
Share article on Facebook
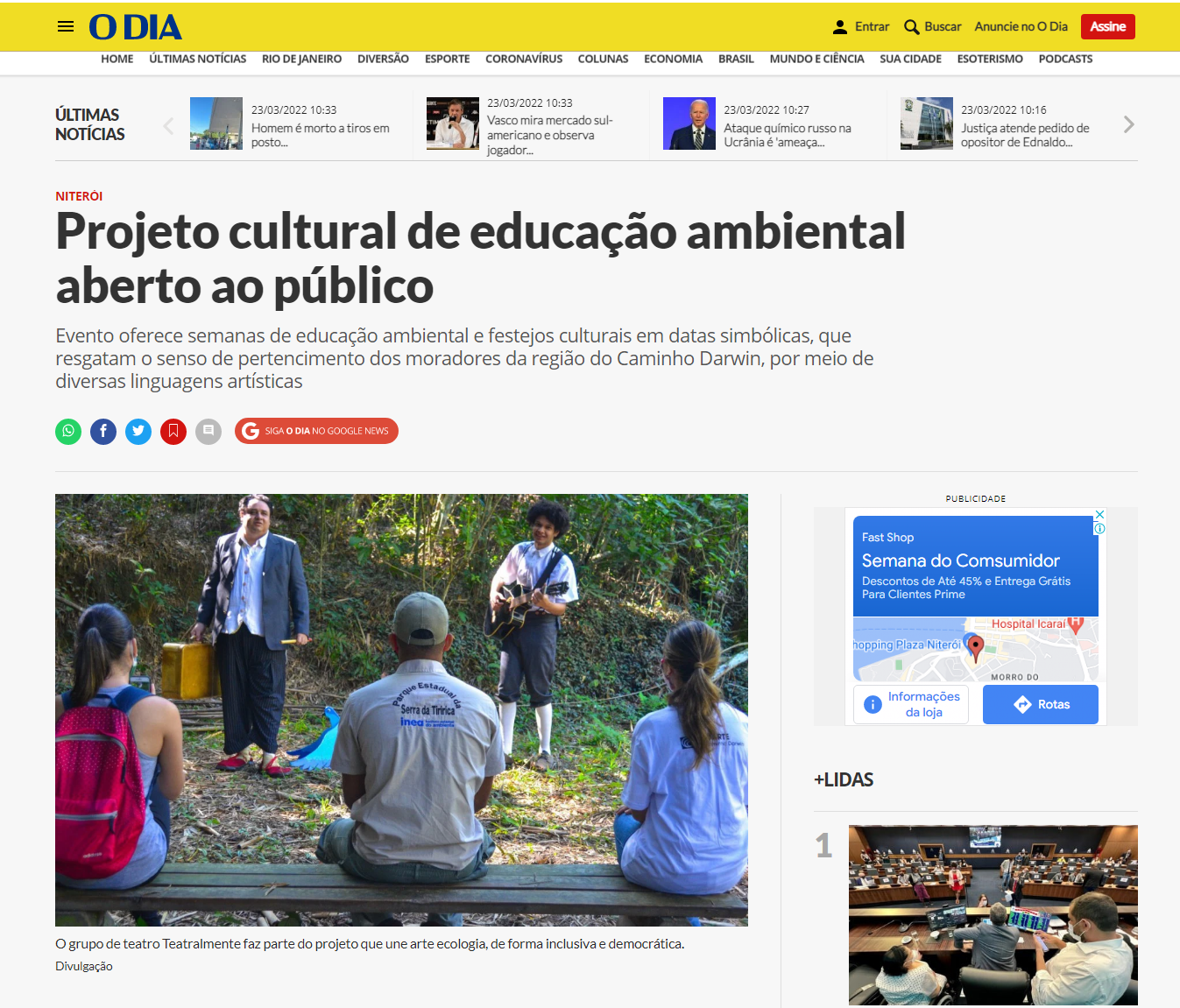103,431
